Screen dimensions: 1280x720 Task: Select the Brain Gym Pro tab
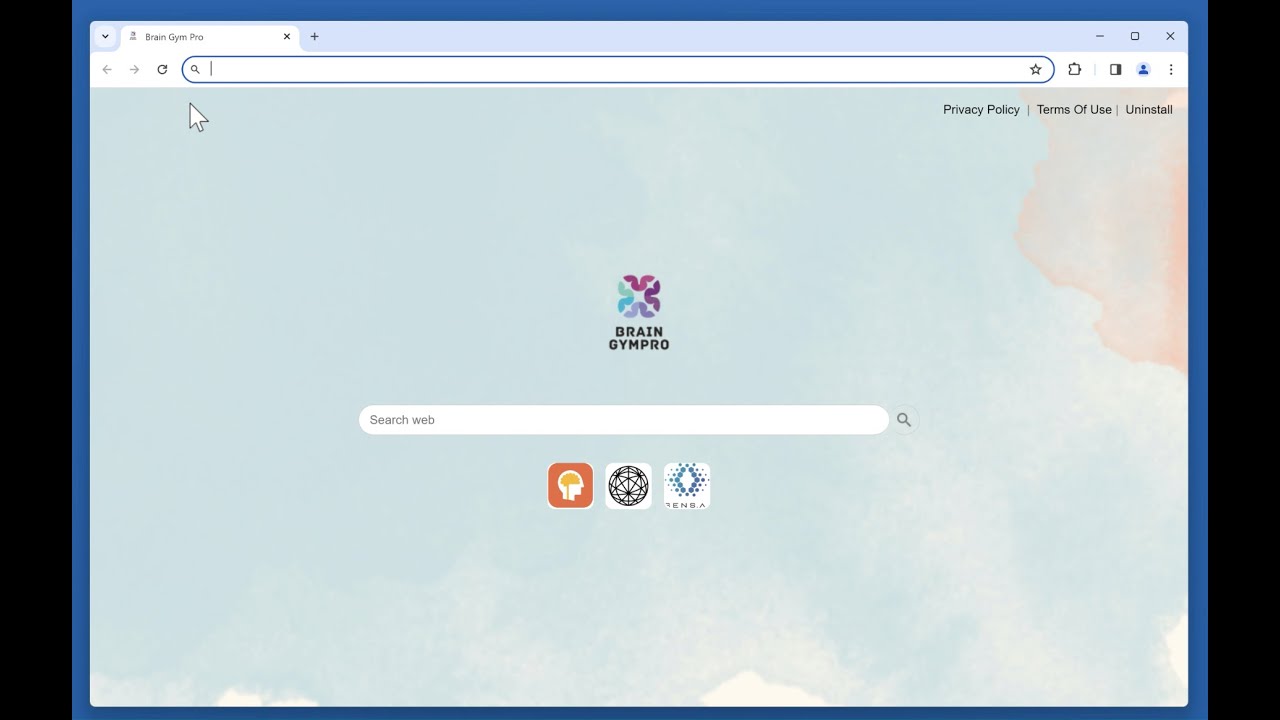tap(210, 36)
